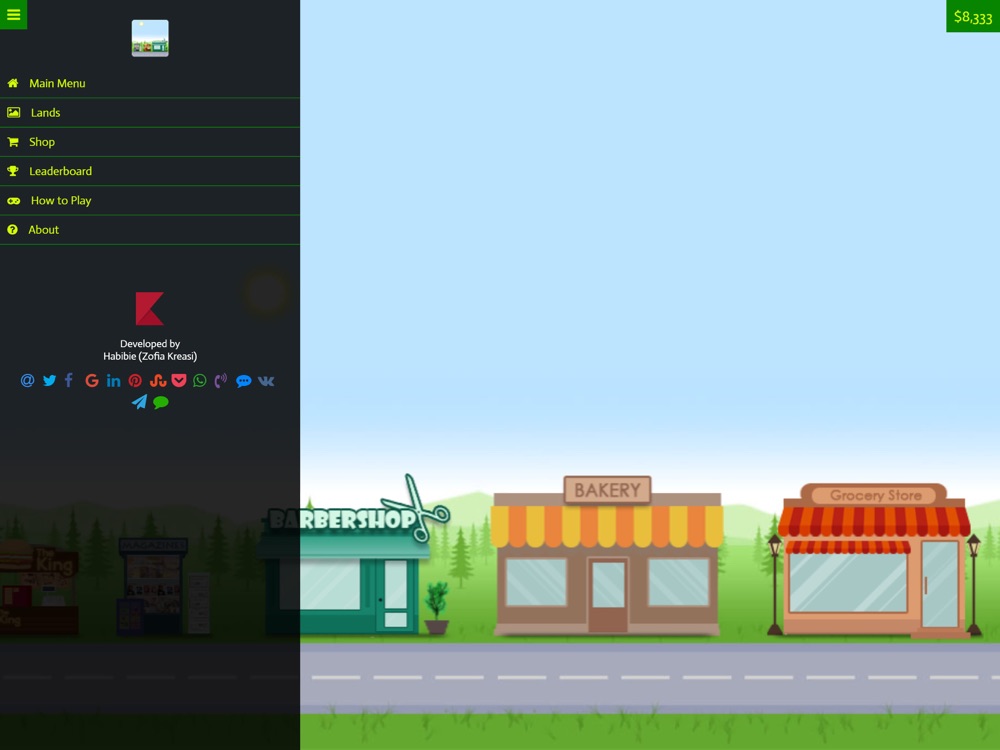Share on Google icon
Viewport: 1000px width, 750px height.
coord(92,381)
